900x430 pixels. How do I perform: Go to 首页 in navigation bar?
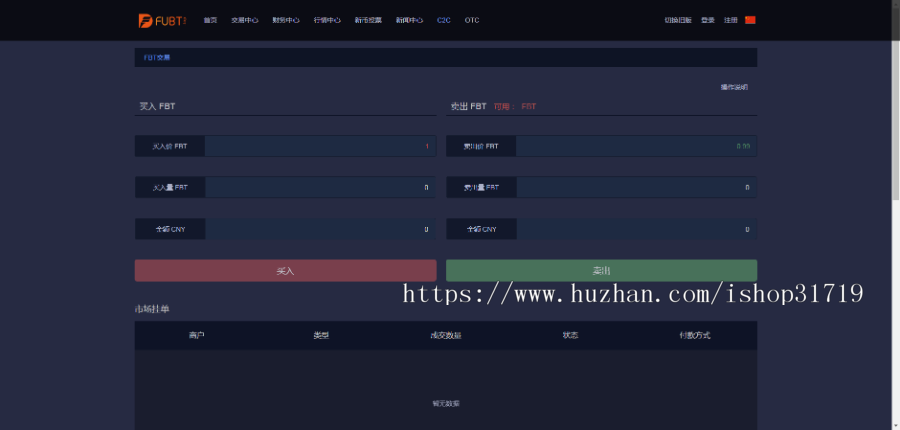(x=211, y=20)
